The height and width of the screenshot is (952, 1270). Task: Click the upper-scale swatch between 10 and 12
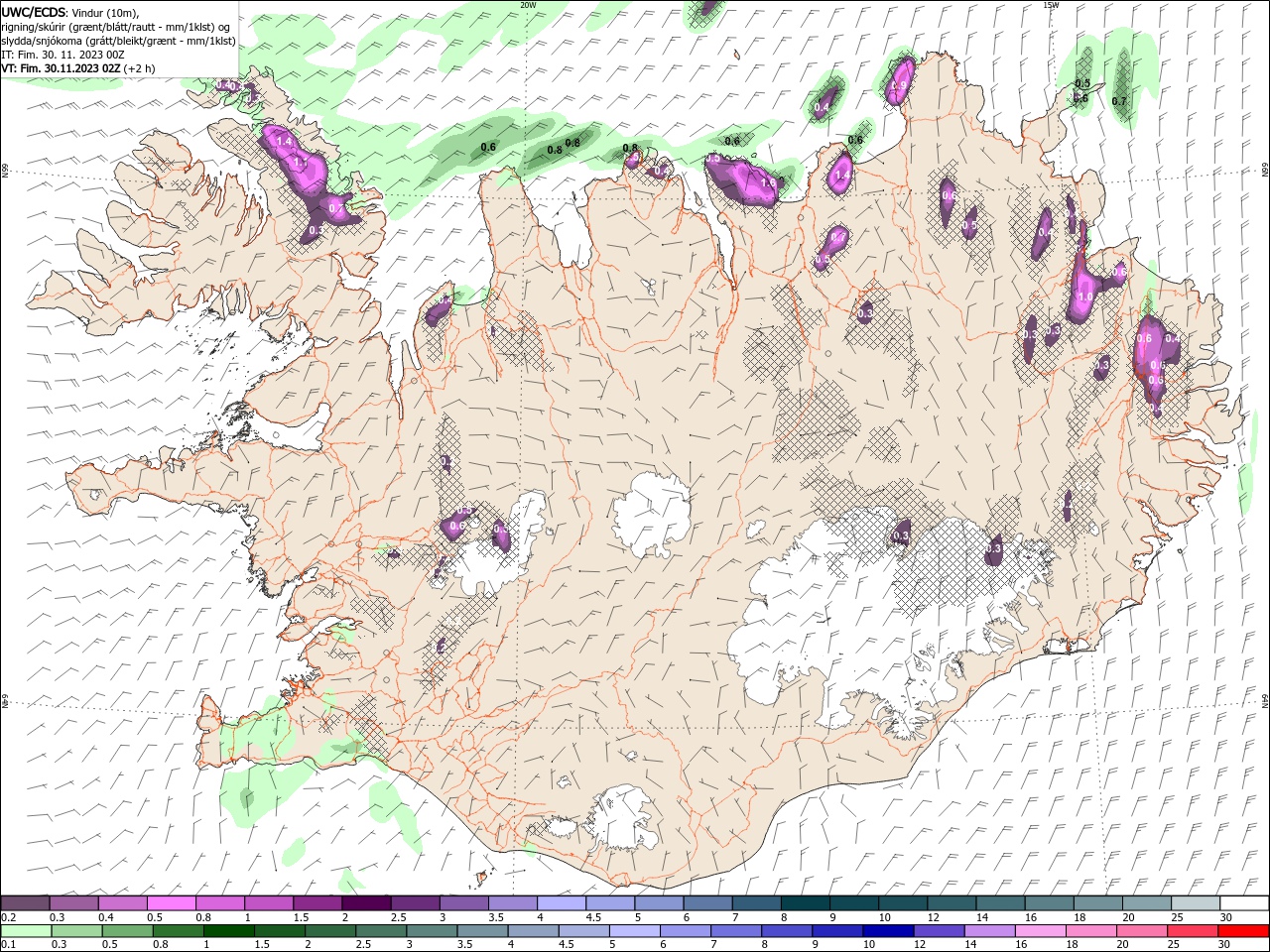click(902, 903)
